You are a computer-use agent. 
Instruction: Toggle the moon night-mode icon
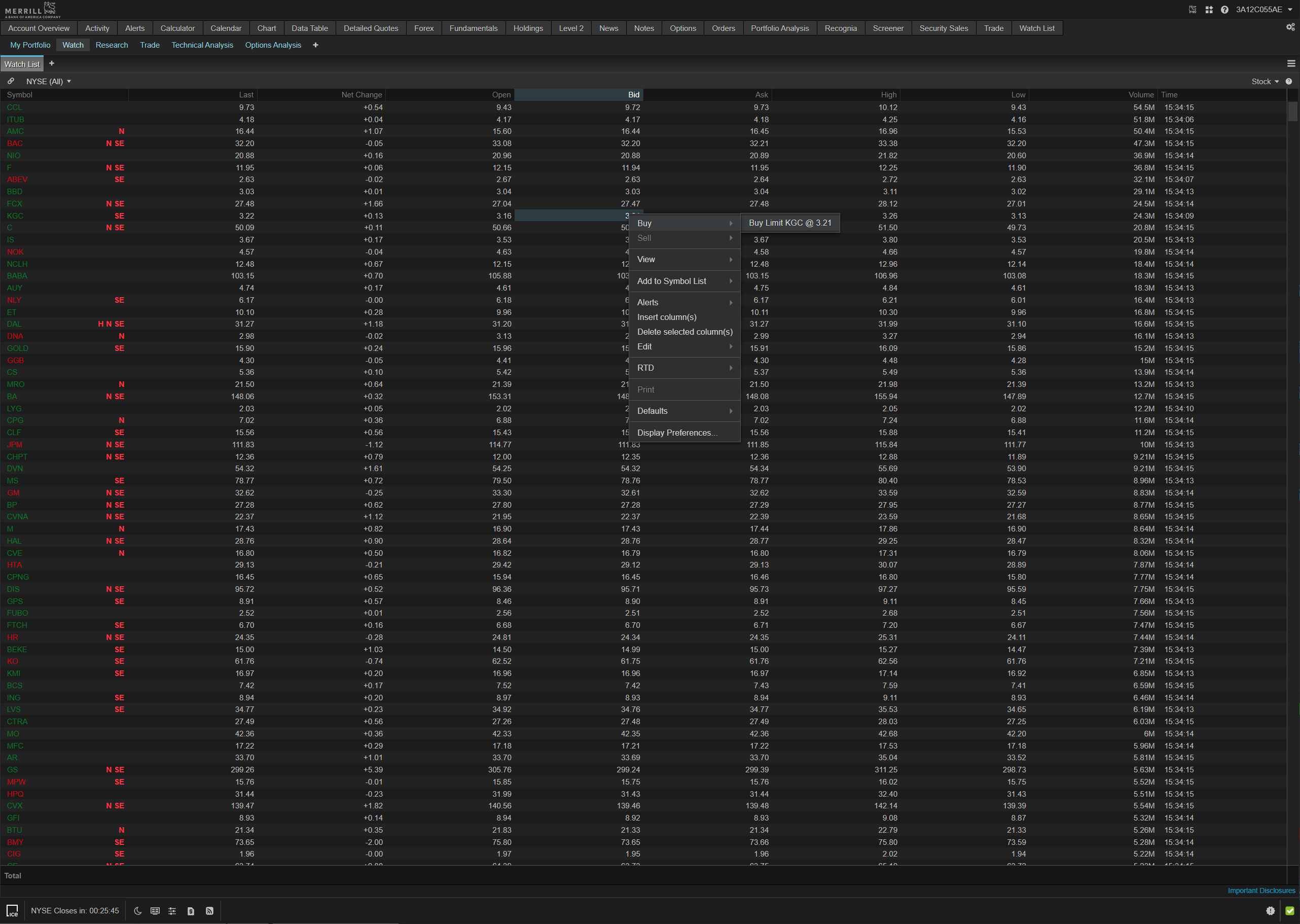tap(137, 911)
